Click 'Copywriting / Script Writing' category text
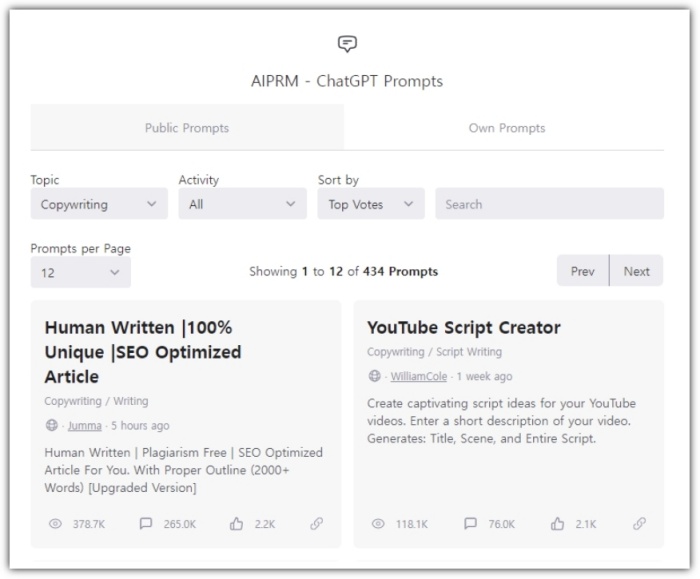700x579 pixels. (x=434, y=352)
